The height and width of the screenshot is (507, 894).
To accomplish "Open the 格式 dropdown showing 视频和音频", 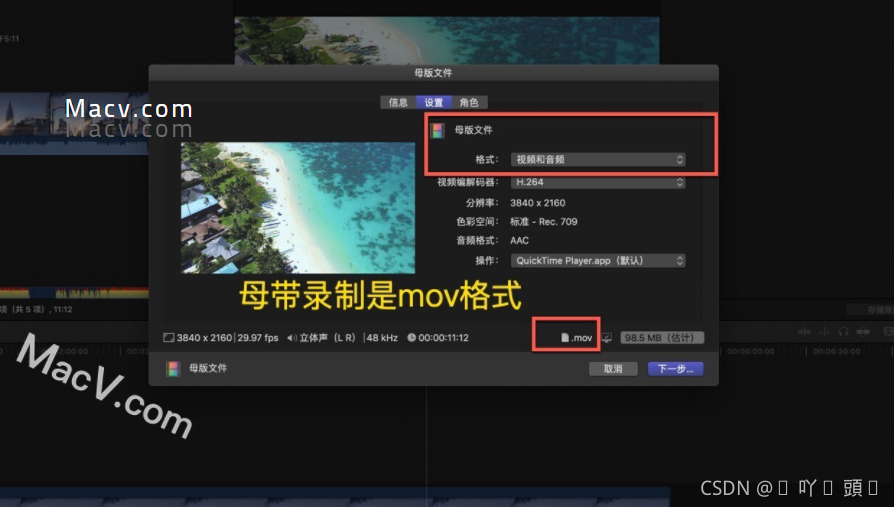I will 598,160.
